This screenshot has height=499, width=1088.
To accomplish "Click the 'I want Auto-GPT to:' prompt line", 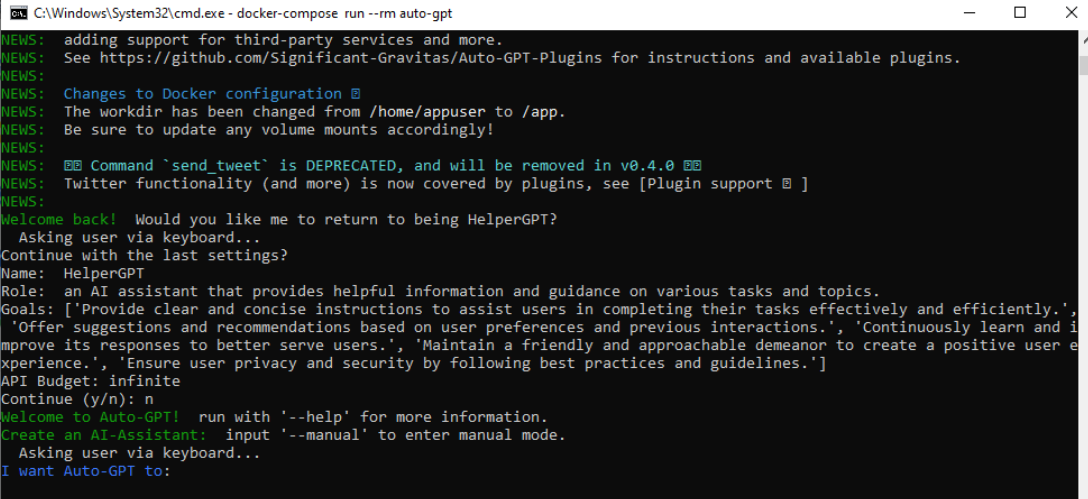I will [85, 471].
